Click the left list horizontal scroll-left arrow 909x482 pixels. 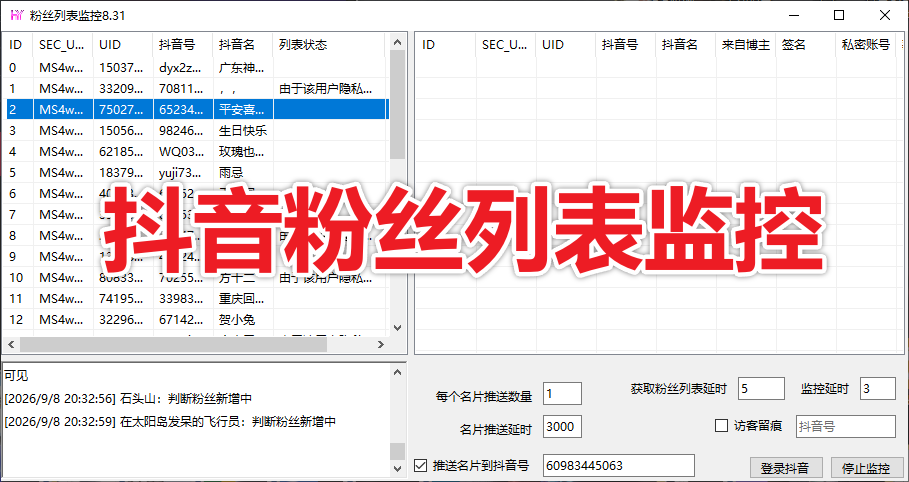point(11,345)
